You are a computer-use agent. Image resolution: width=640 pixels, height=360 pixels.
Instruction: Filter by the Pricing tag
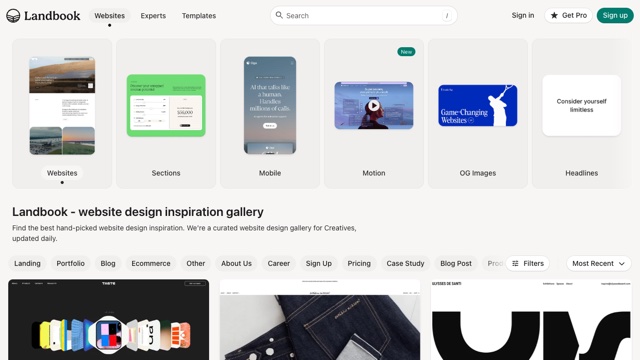coord(359,264)
